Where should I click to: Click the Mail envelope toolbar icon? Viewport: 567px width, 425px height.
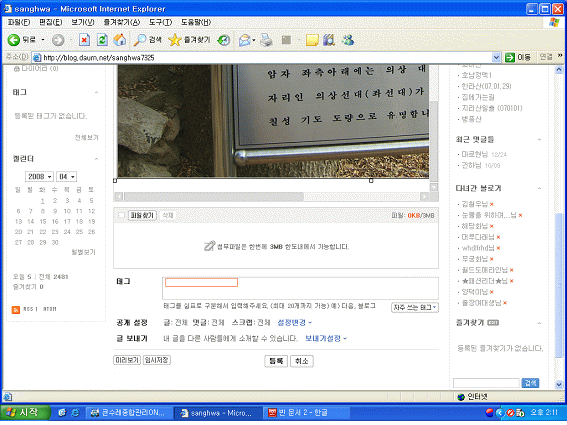click(245, 40)
